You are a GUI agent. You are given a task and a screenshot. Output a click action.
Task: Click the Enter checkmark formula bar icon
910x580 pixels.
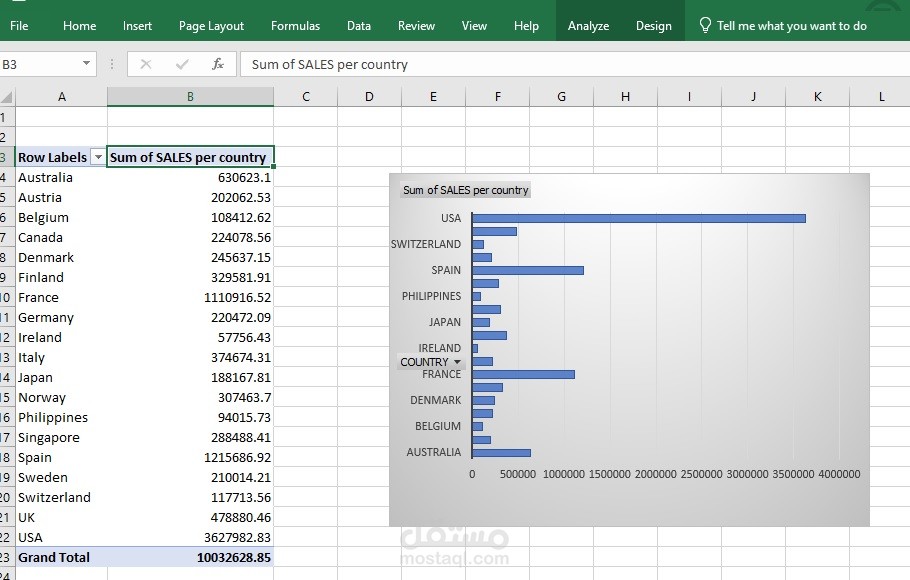182,64
